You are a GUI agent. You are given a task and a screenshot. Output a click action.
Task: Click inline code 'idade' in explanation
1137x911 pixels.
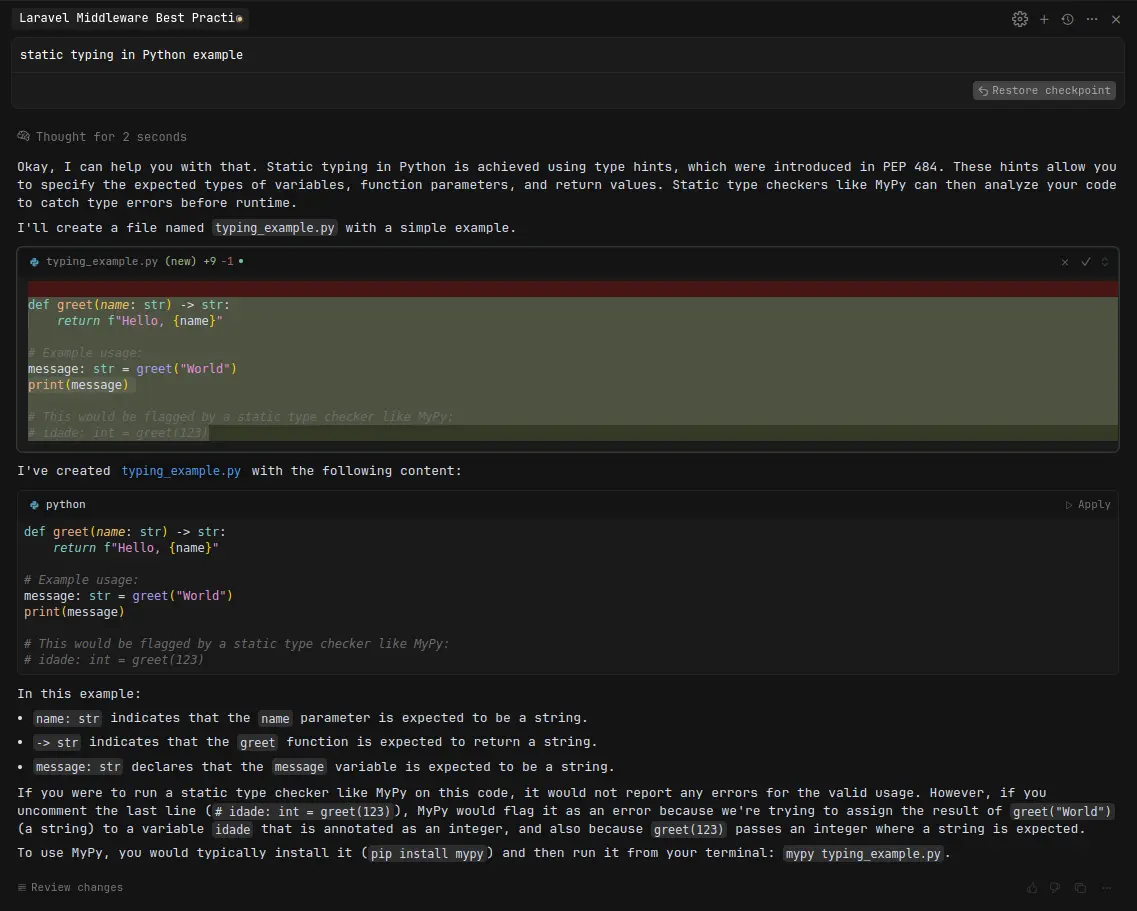pos(233,829)
